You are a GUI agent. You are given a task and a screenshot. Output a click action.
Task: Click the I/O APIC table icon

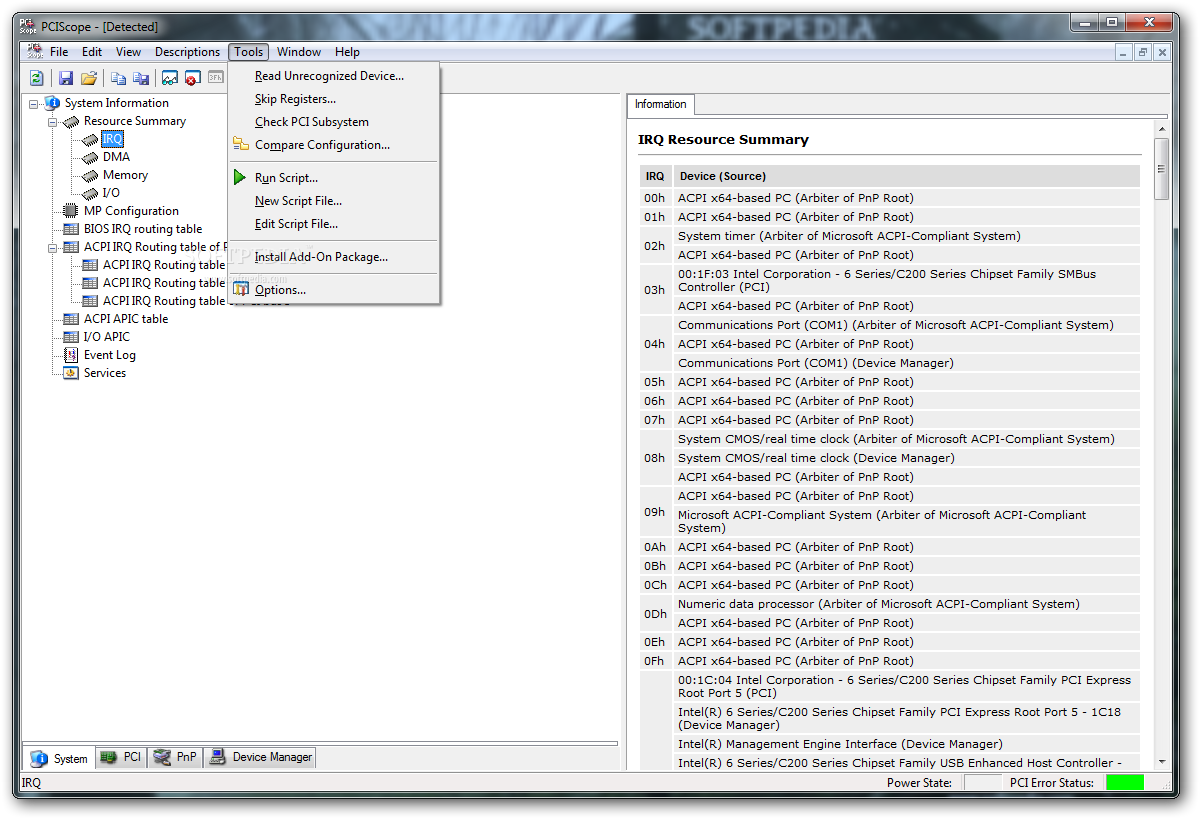[71, 337]
